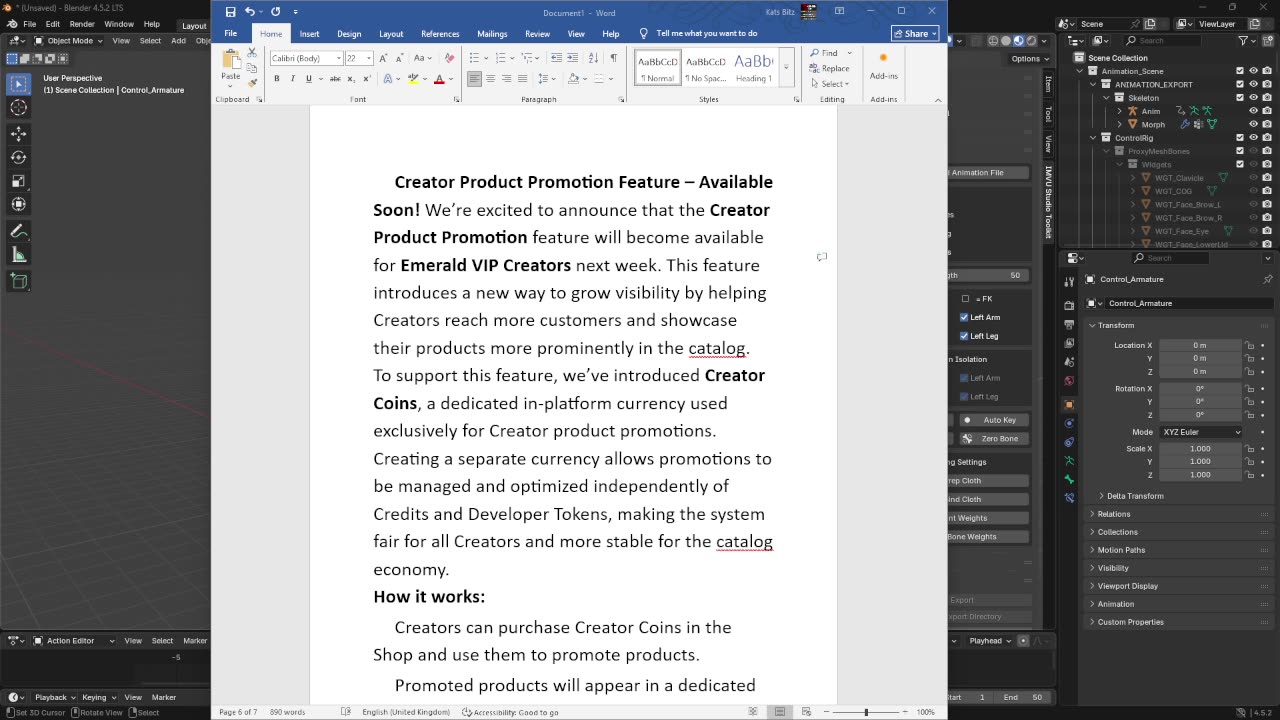Click the Word zoom slider handle
1280x720 pixels.
[866, 712]
